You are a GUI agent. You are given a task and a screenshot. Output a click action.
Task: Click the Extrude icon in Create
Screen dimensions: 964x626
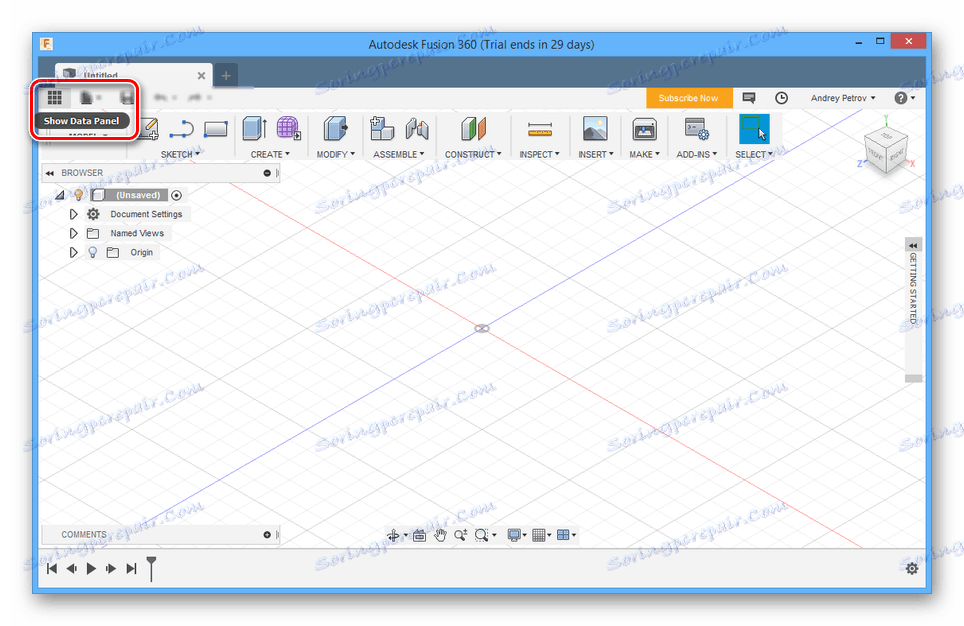(x=254, y=129)
